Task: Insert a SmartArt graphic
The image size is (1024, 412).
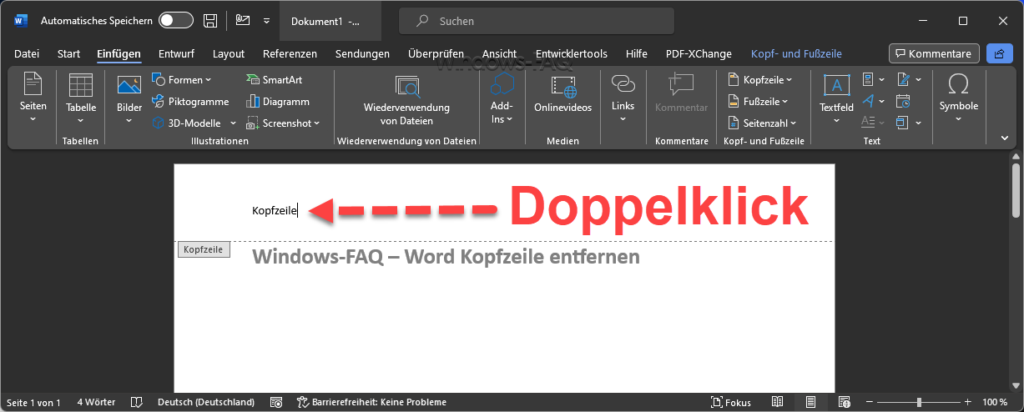Action: [x=274, y=80]
